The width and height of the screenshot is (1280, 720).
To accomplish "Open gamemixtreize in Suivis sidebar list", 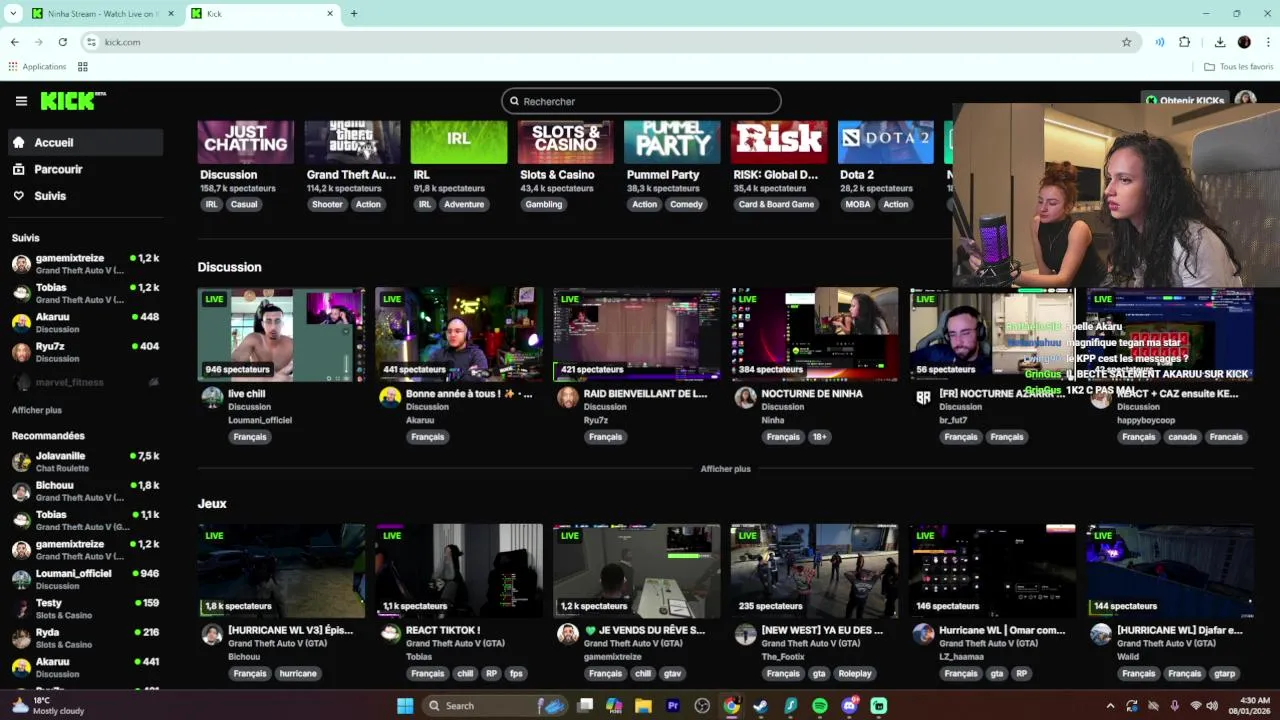I will pos(86,264).
